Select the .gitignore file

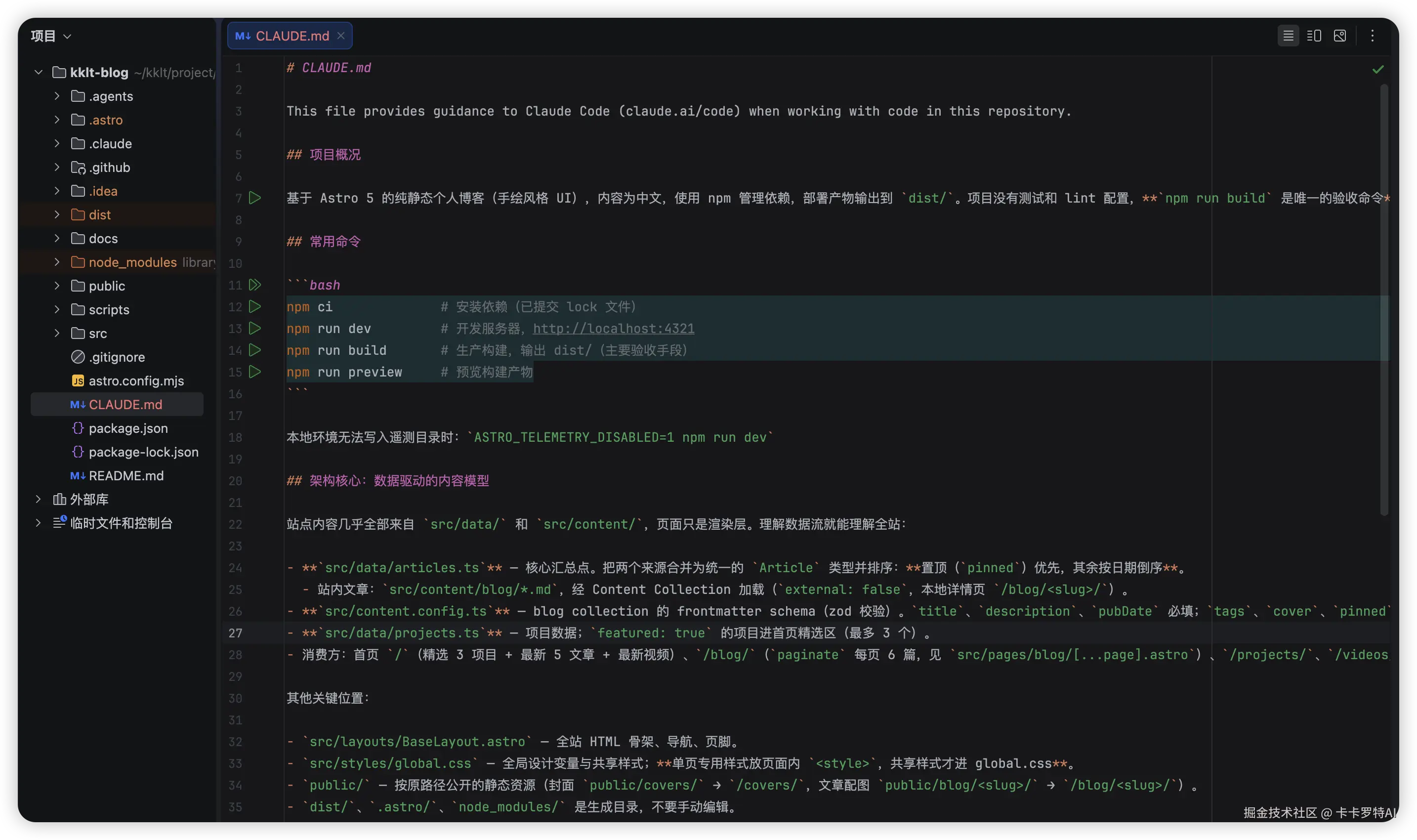click(x=117, y=357)
